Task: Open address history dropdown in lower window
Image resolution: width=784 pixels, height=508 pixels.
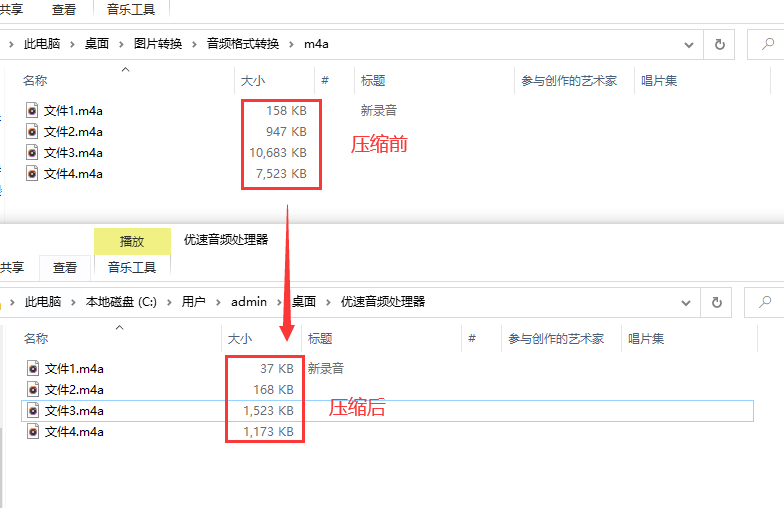Action: click(686, 303)
